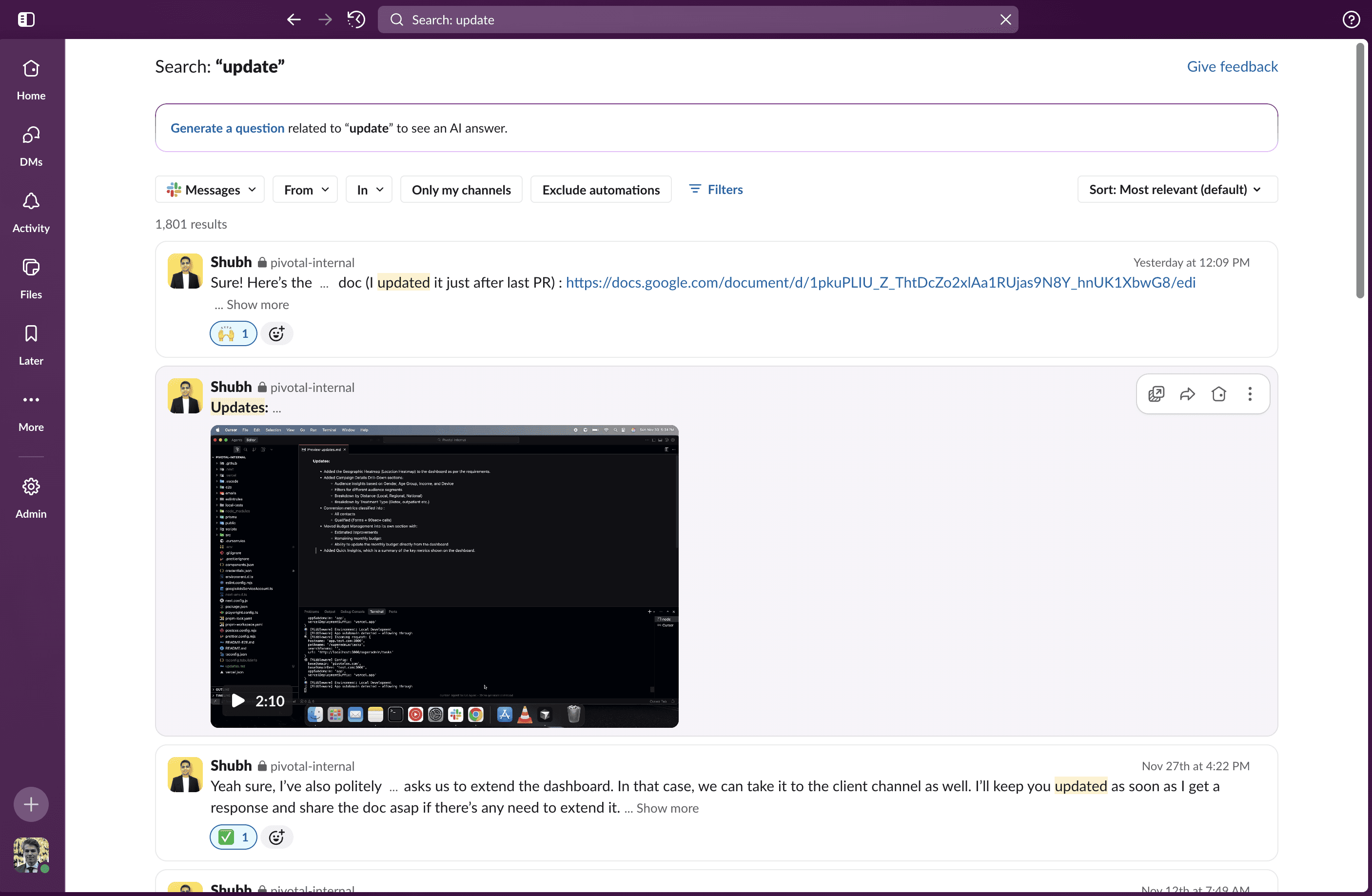Click Generate a question link
Viewport: 1372px width, 896px height.
tap(227, 128)
